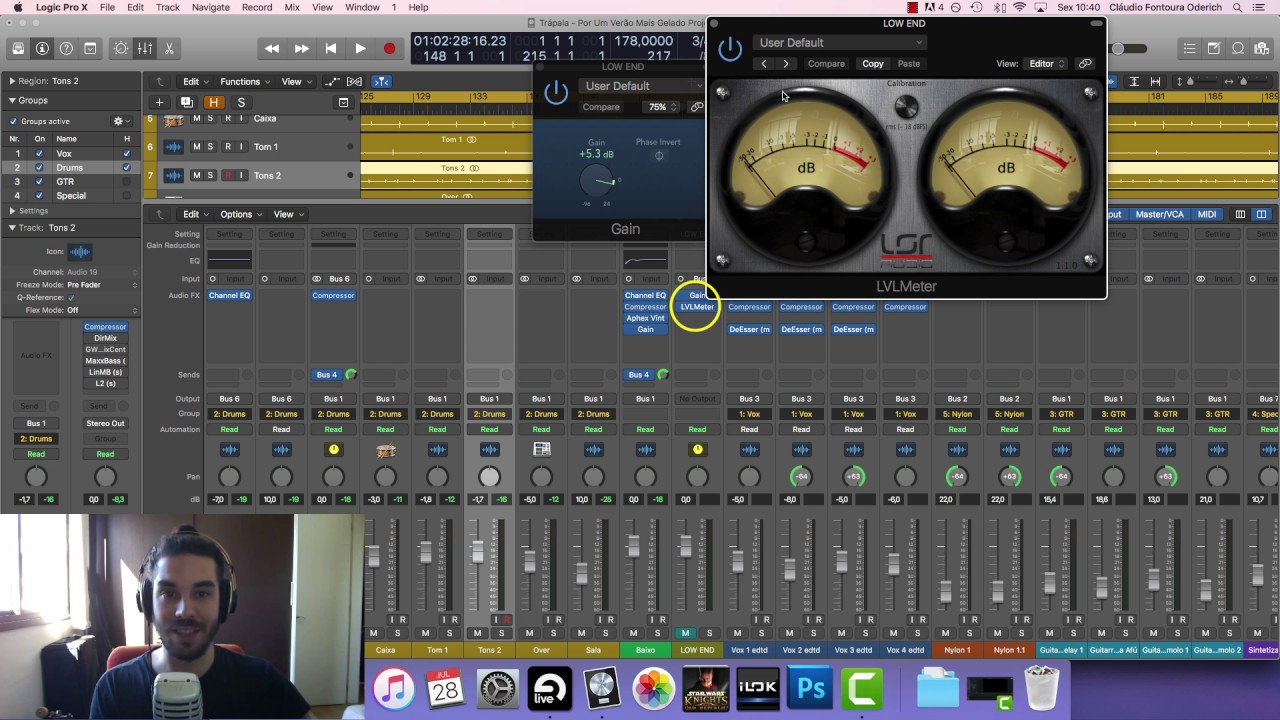1280x720 pixels.
Task: Click the Duplicate Track icon
Action: click(186, 102)
